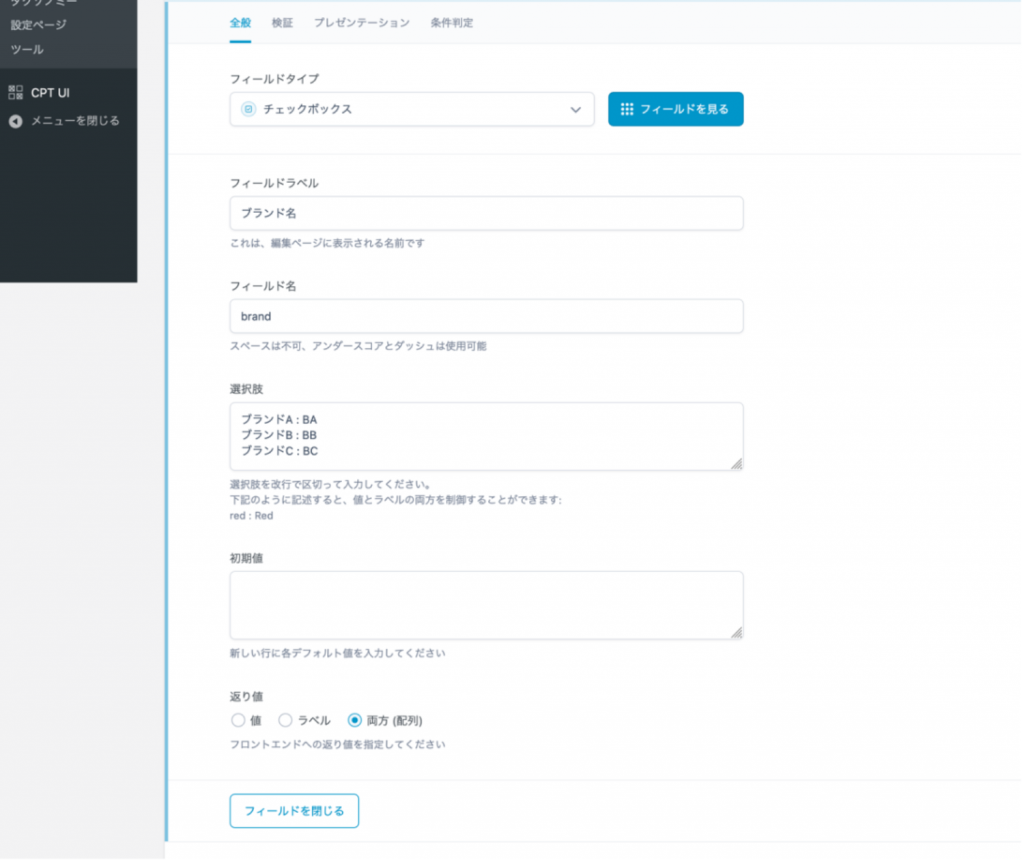
Task: Switch to the 全般 tab
Action: (x=240, y=22)
